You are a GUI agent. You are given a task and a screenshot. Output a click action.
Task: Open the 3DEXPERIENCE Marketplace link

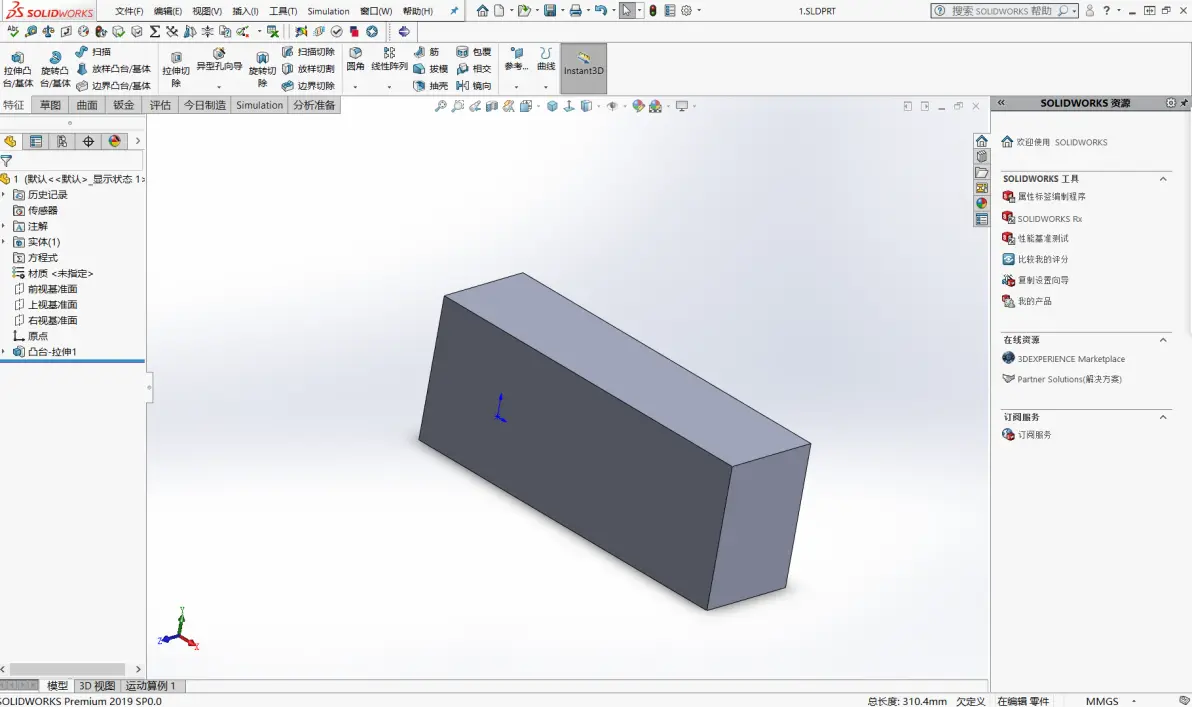point(1071,359)
